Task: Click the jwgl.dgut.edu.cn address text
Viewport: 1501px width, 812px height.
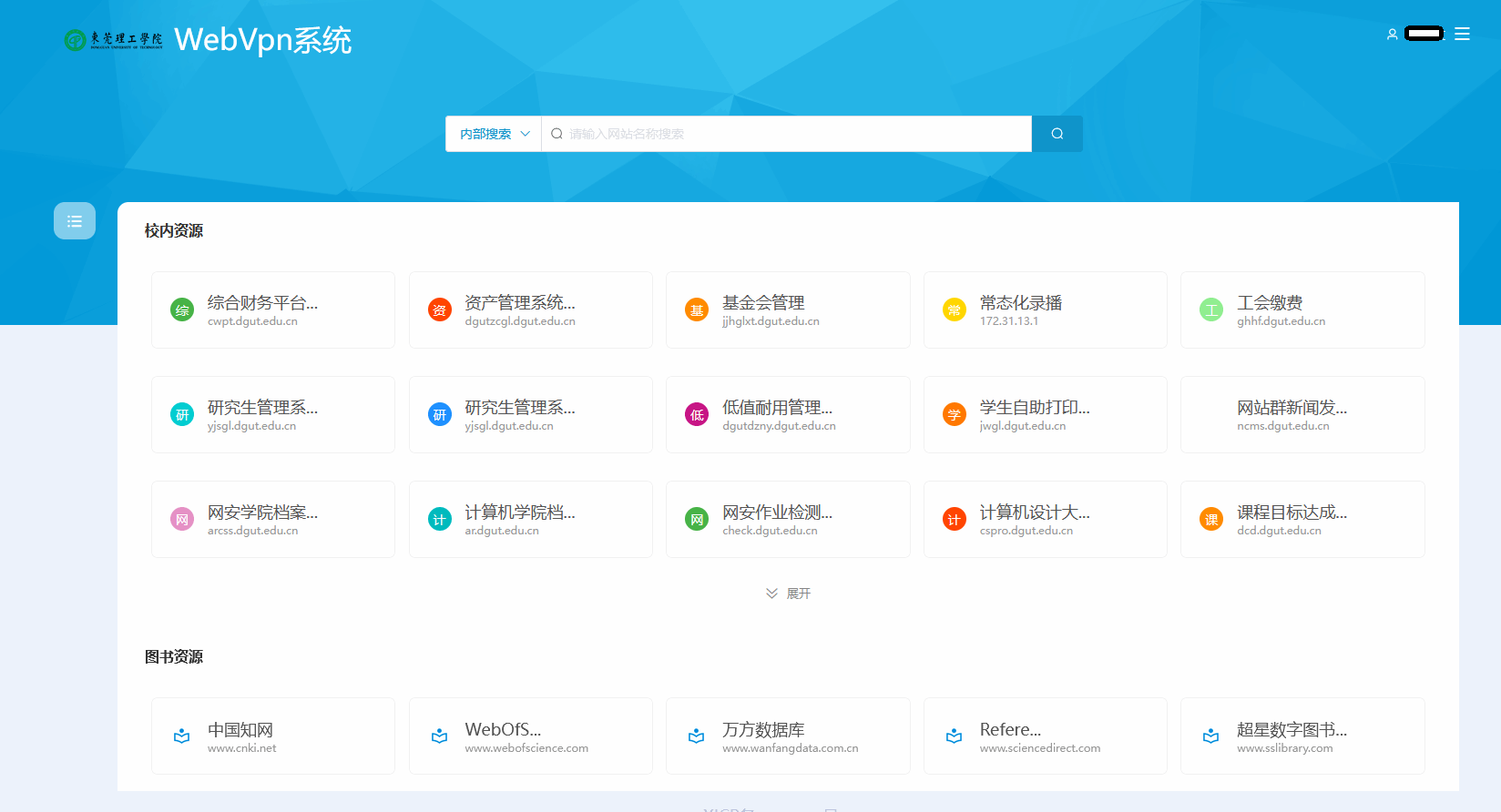Action: pos(1023,426)
